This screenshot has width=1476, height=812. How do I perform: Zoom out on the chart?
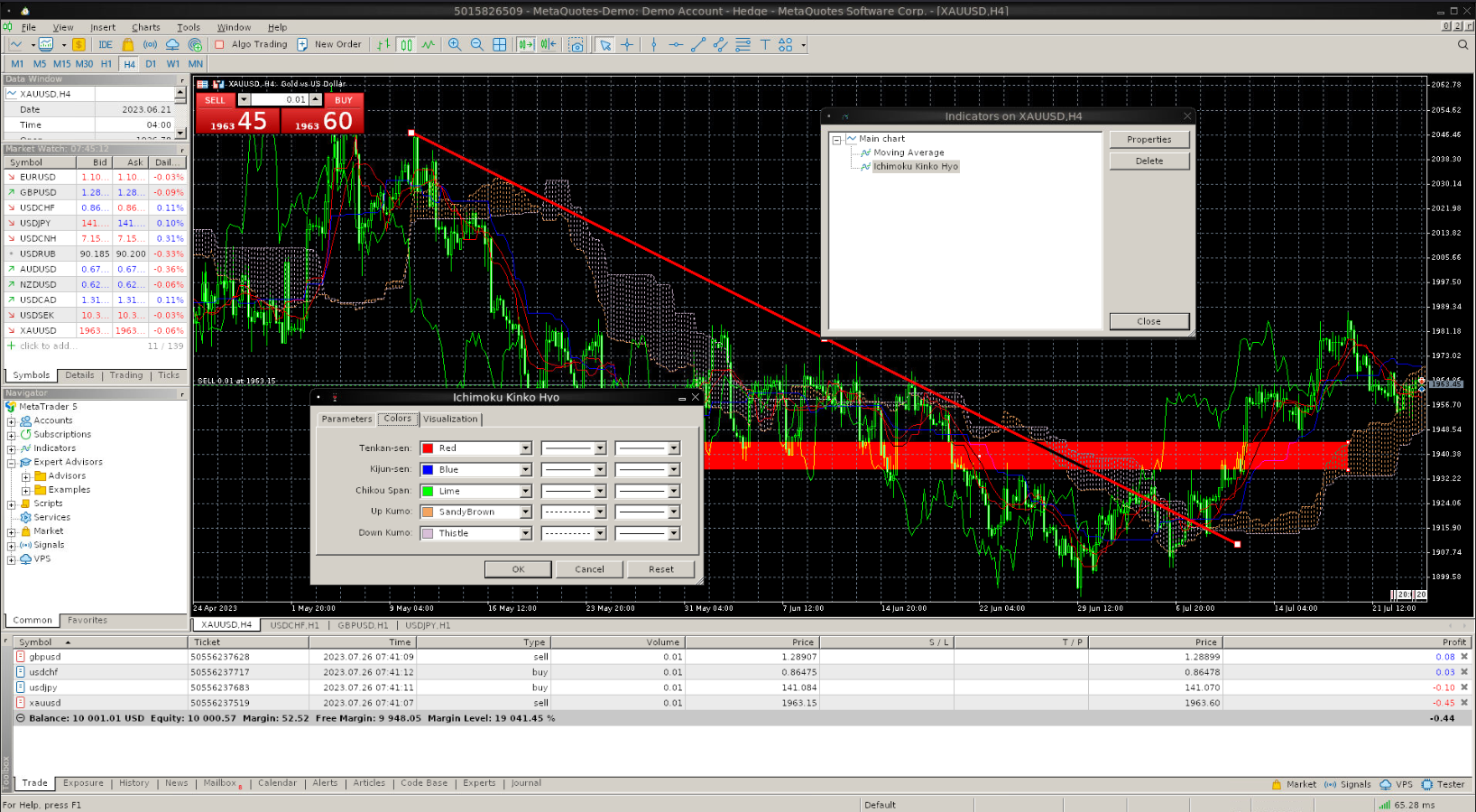[476, 44]
